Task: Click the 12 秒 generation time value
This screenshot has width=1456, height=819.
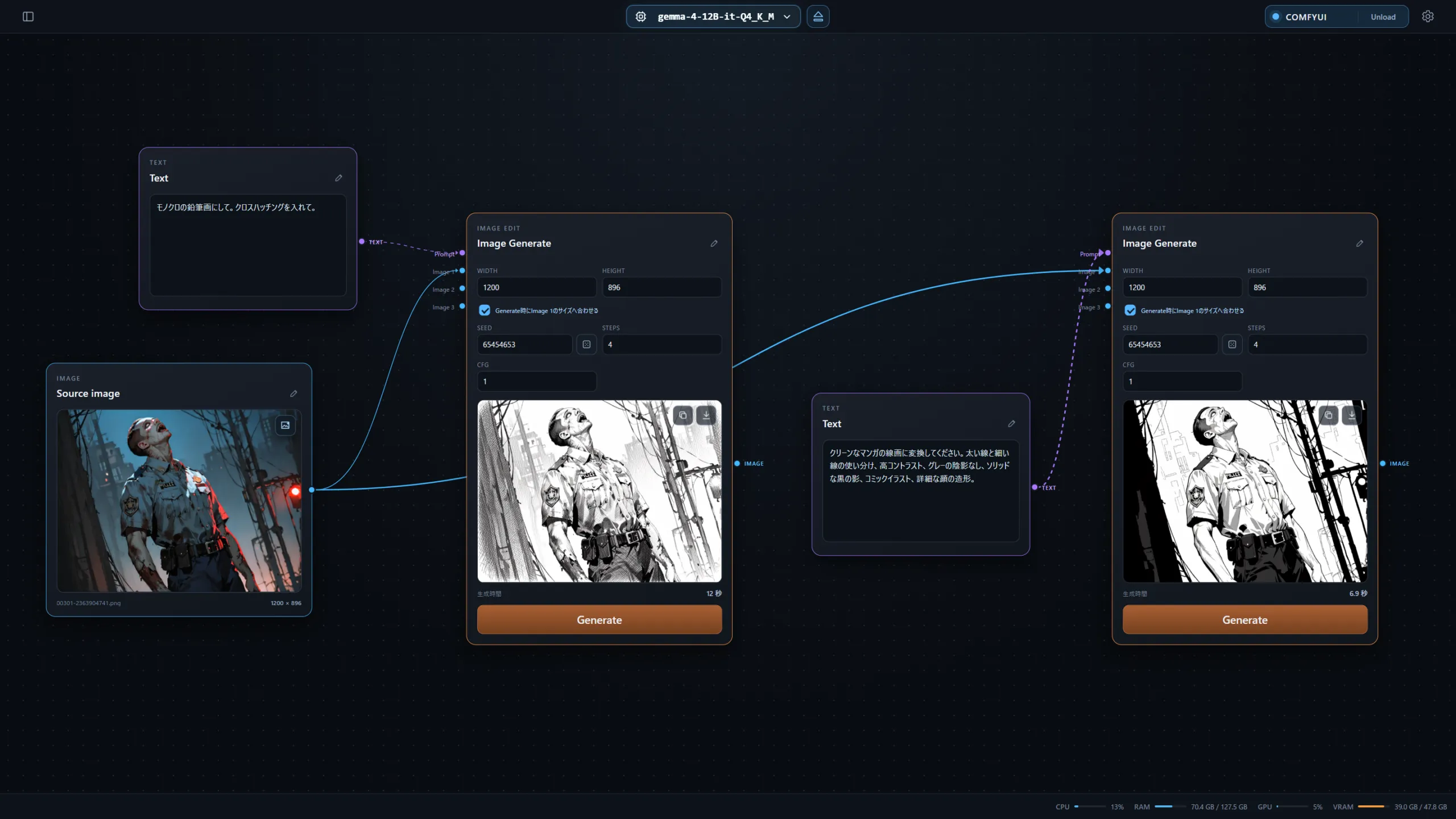Action: pos(714,593)
